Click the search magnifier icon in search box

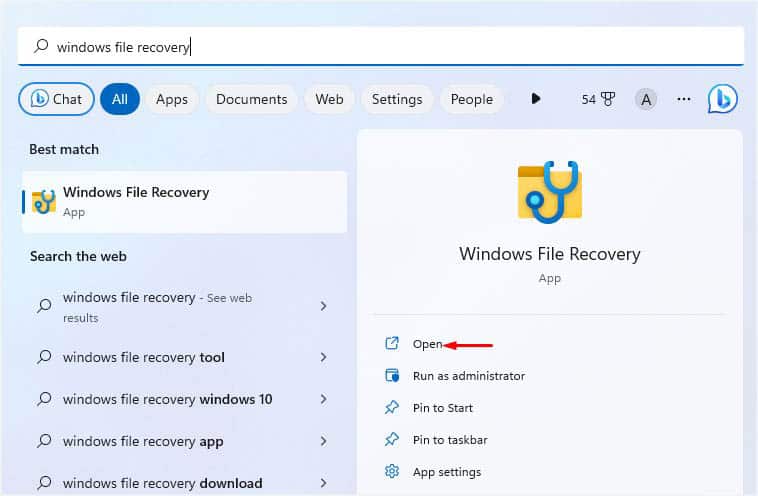point(41,46)
